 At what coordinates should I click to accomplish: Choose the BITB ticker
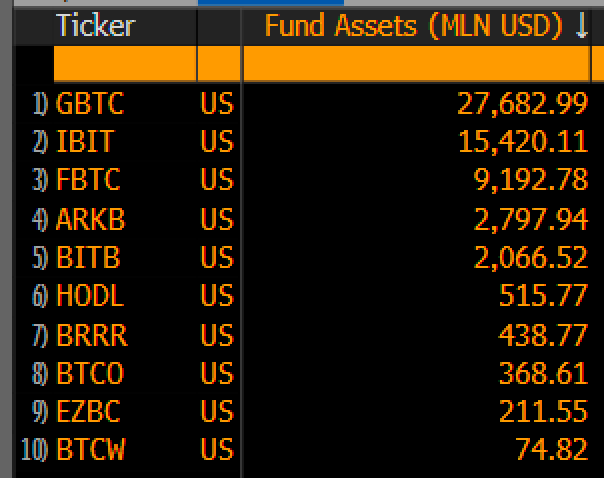pyautogui.click(x=88, y=257)
